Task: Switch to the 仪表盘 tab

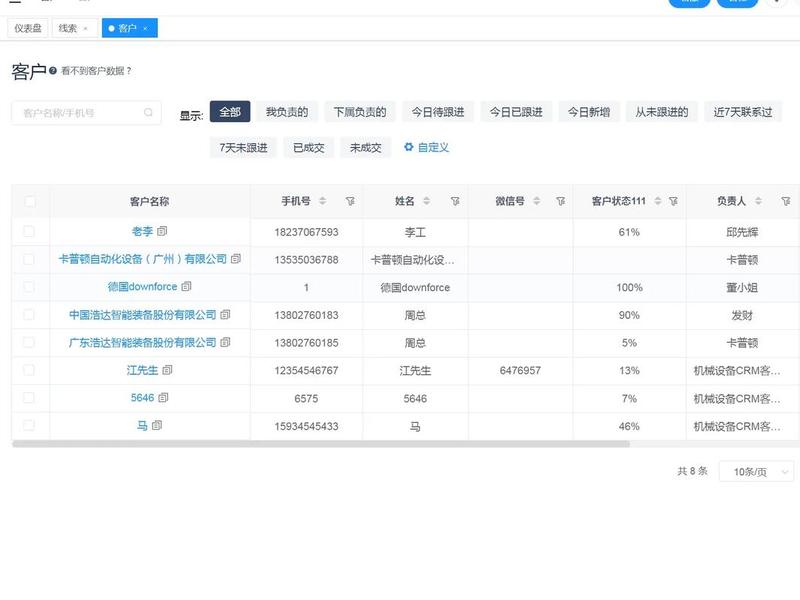Action: [x=28, y=28]
